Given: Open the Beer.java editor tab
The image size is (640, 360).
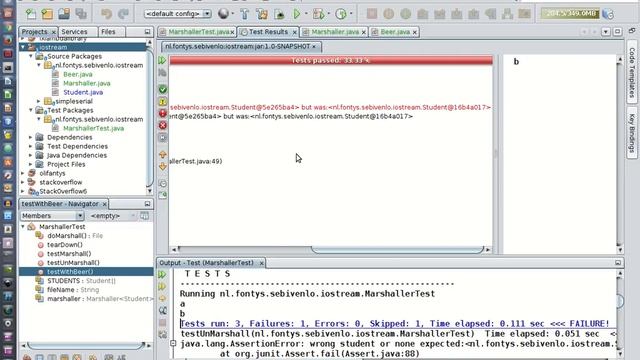Looking at the screenshot, I should 395,31.
